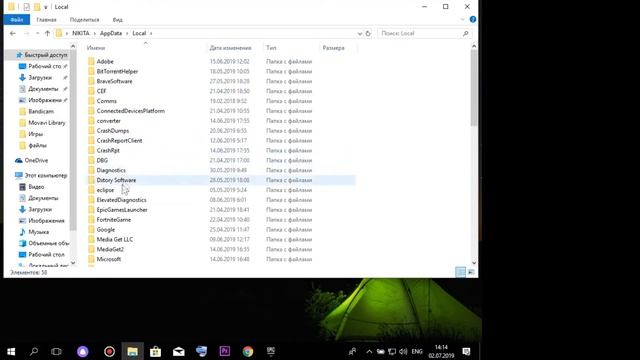Select Музыка in navigation pane
640x360 pixels.
(38, 232)
